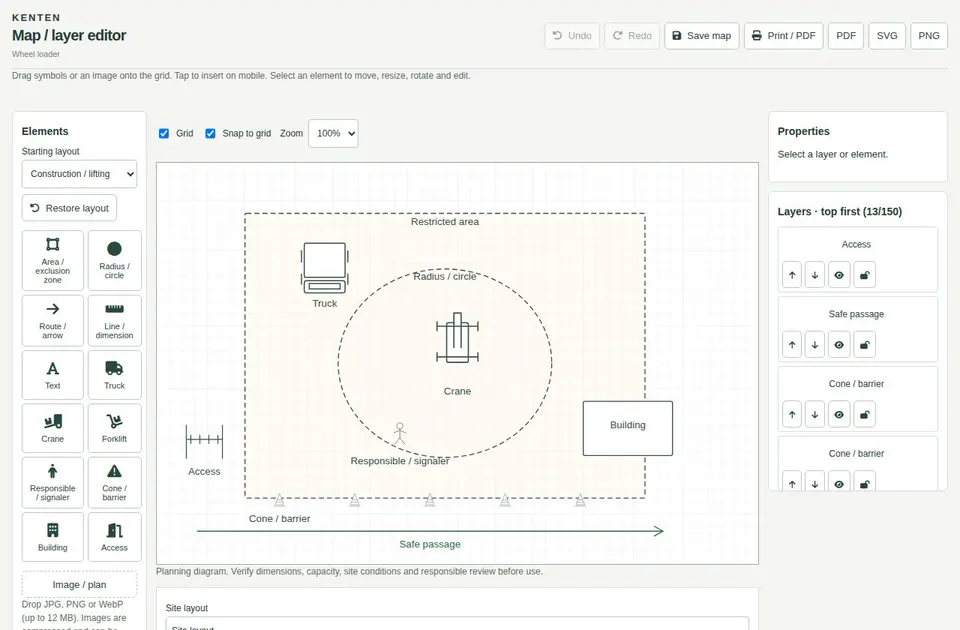Hide the Safe passage layer with its eye icon
960x630 pixels.
(x=839, y=345)
